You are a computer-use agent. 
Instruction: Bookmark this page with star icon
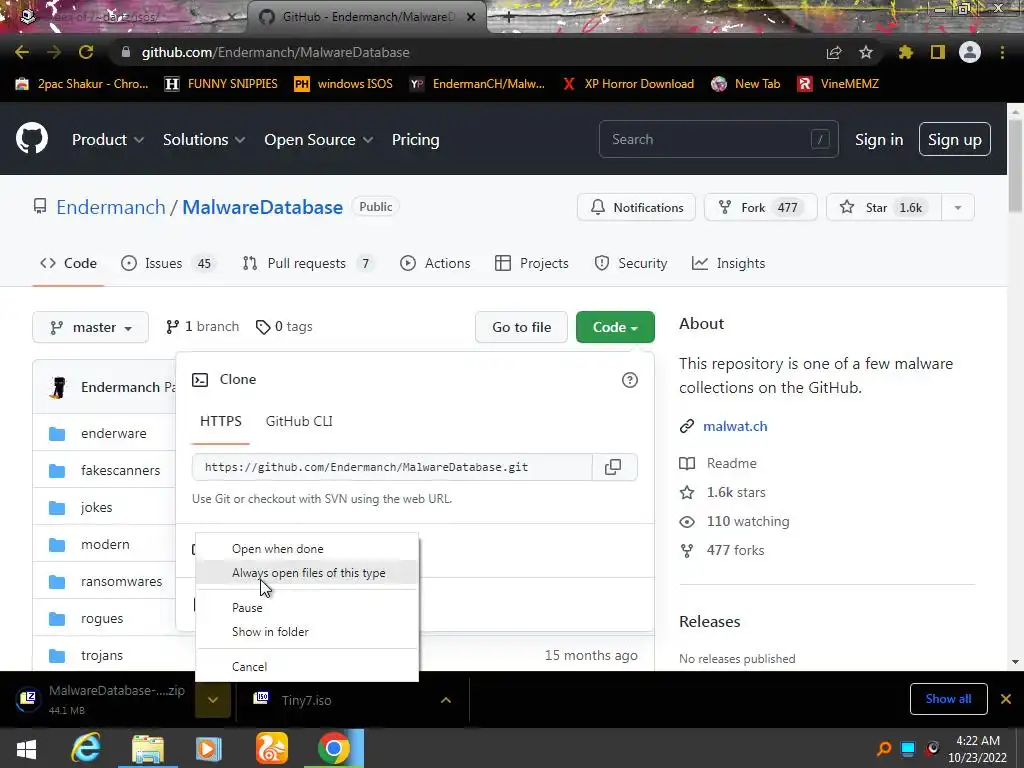click(x=866, y=52)
